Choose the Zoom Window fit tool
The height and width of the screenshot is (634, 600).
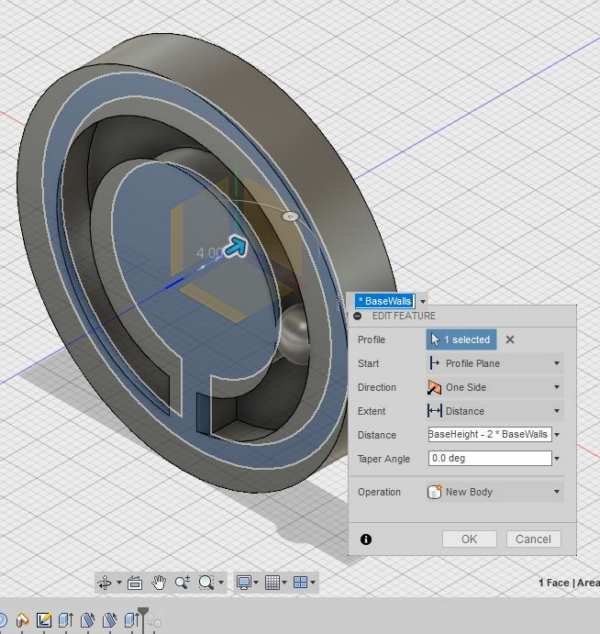pos(207,583)
